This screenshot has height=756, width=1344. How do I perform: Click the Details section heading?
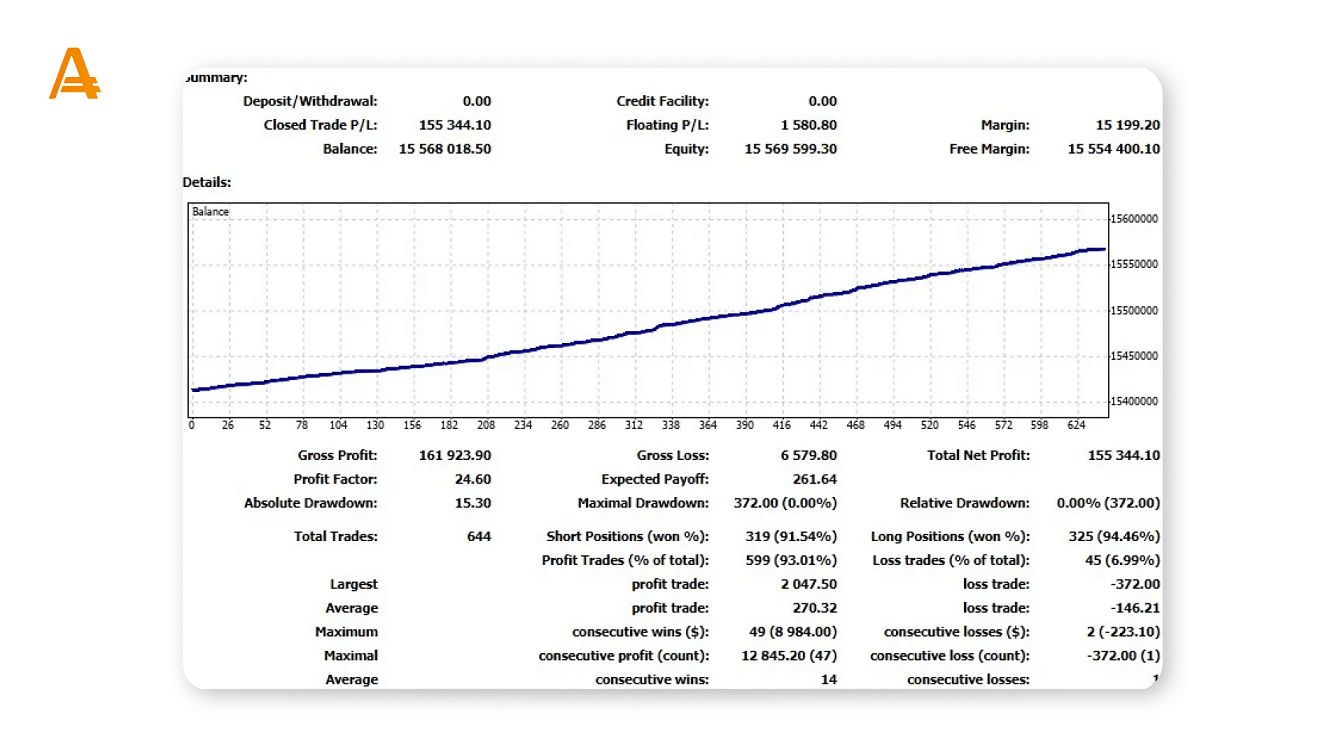(207, 182)
